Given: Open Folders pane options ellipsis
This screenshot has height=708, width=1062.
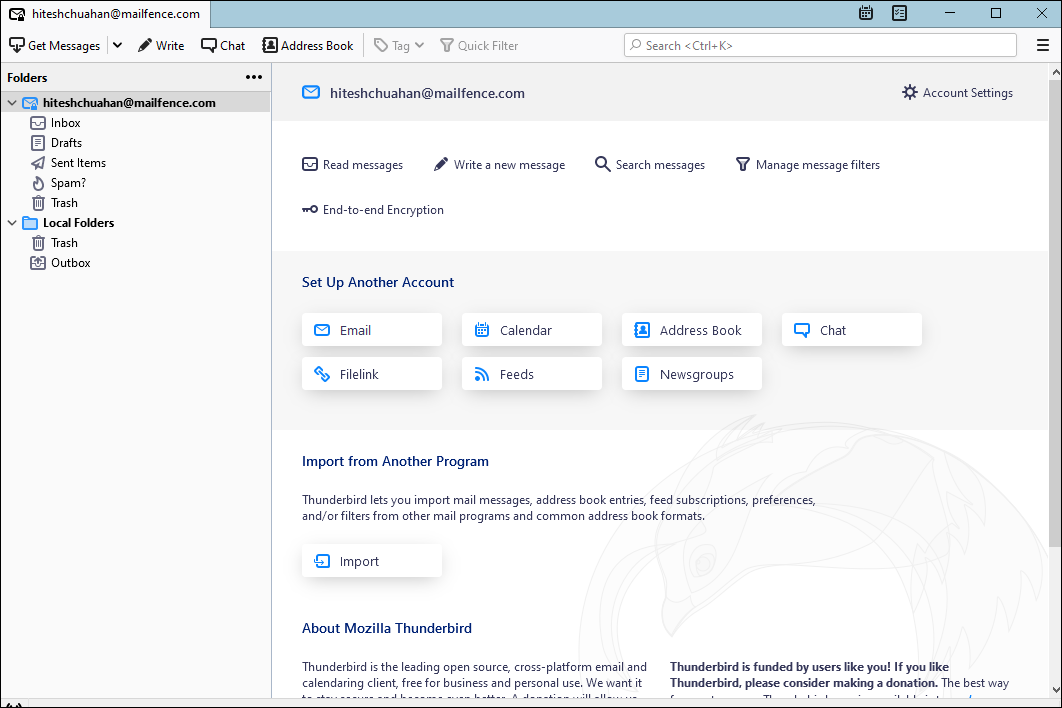Looking at the screenshot, I should point(254,77).
